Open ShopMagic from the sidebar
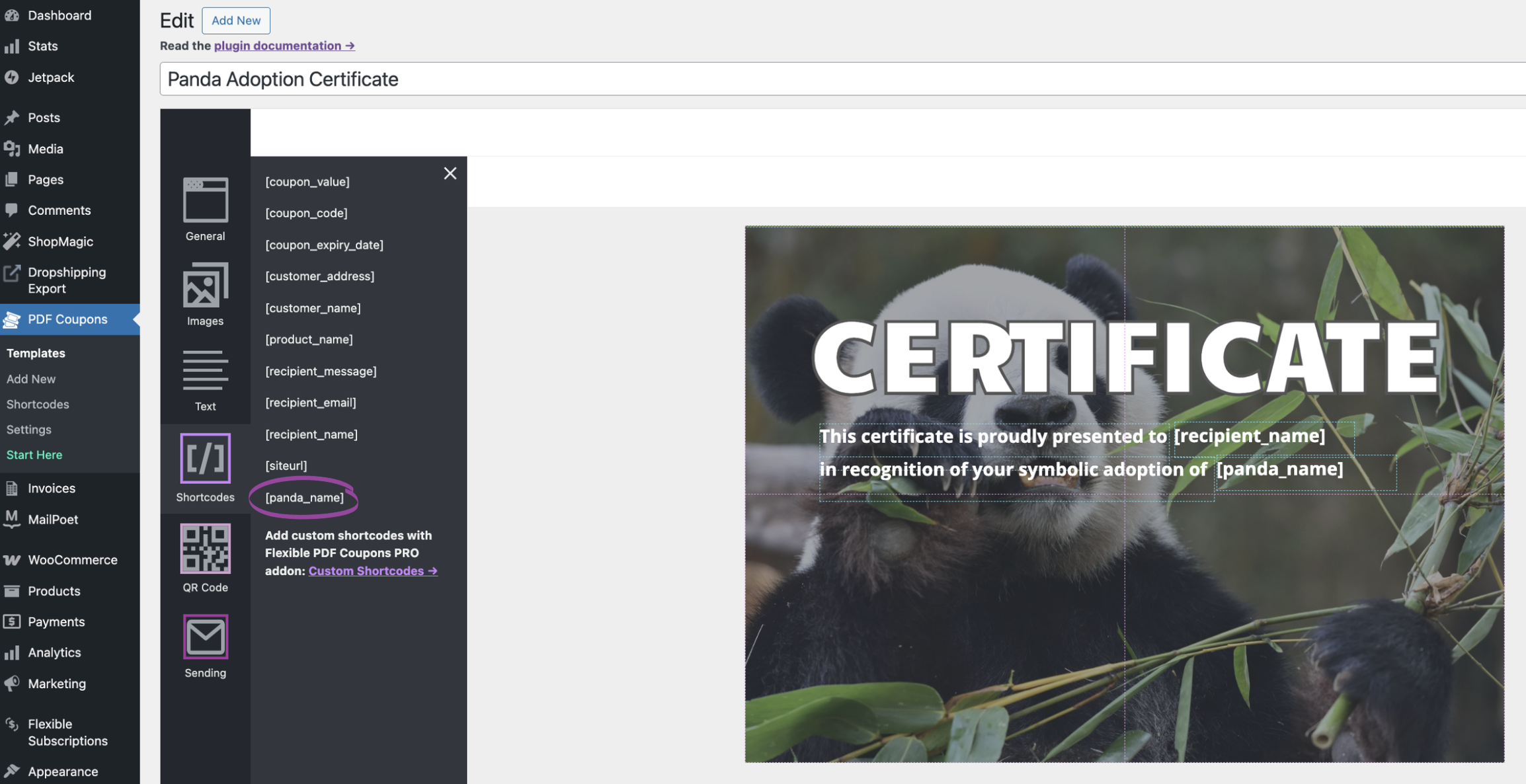Viewport: 1526px width, 784px height. pos(60,241)
